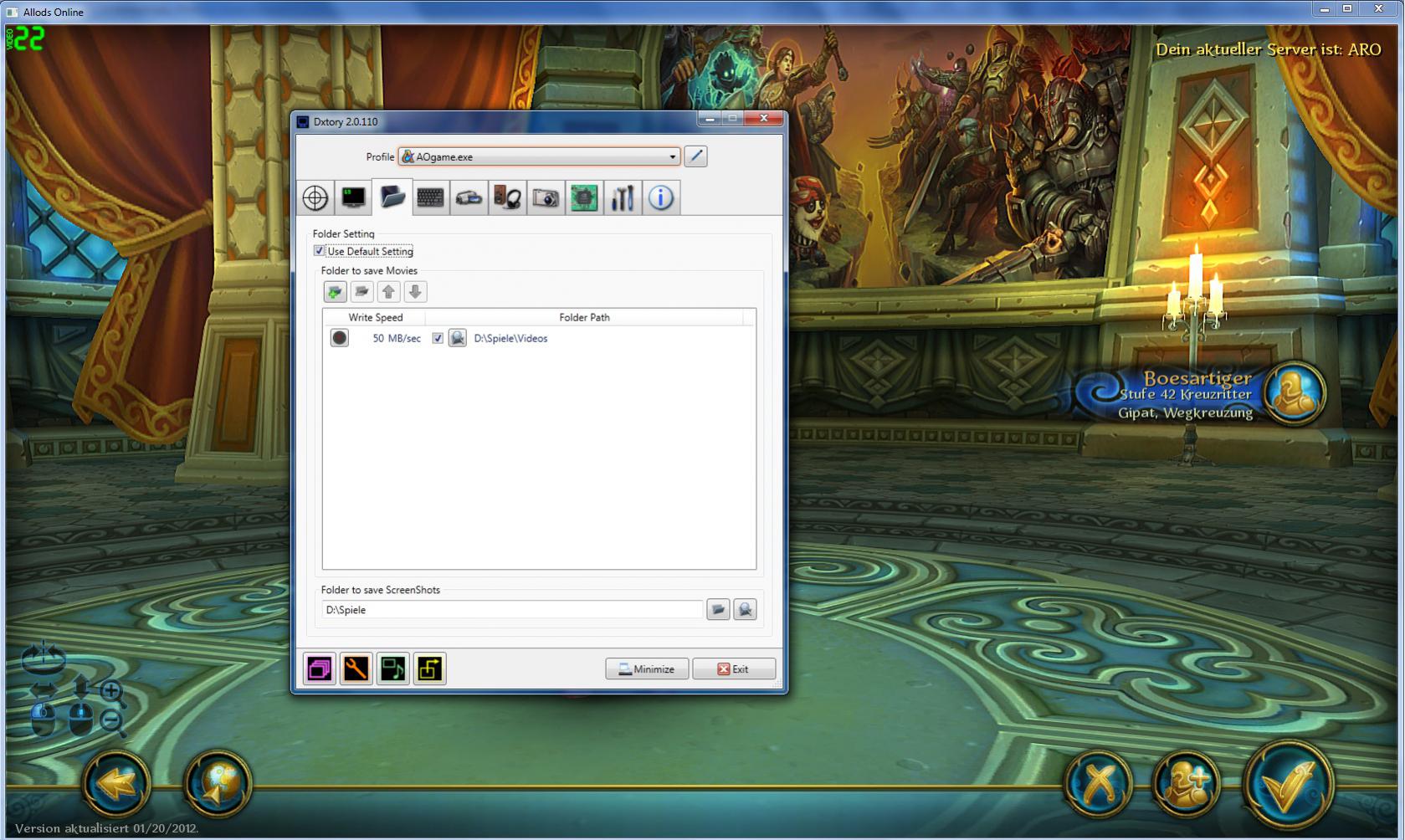The height and width of the screenshot is (840, 1405).
Task: Select the active Folder tab
Action: (x=392, y=197)
